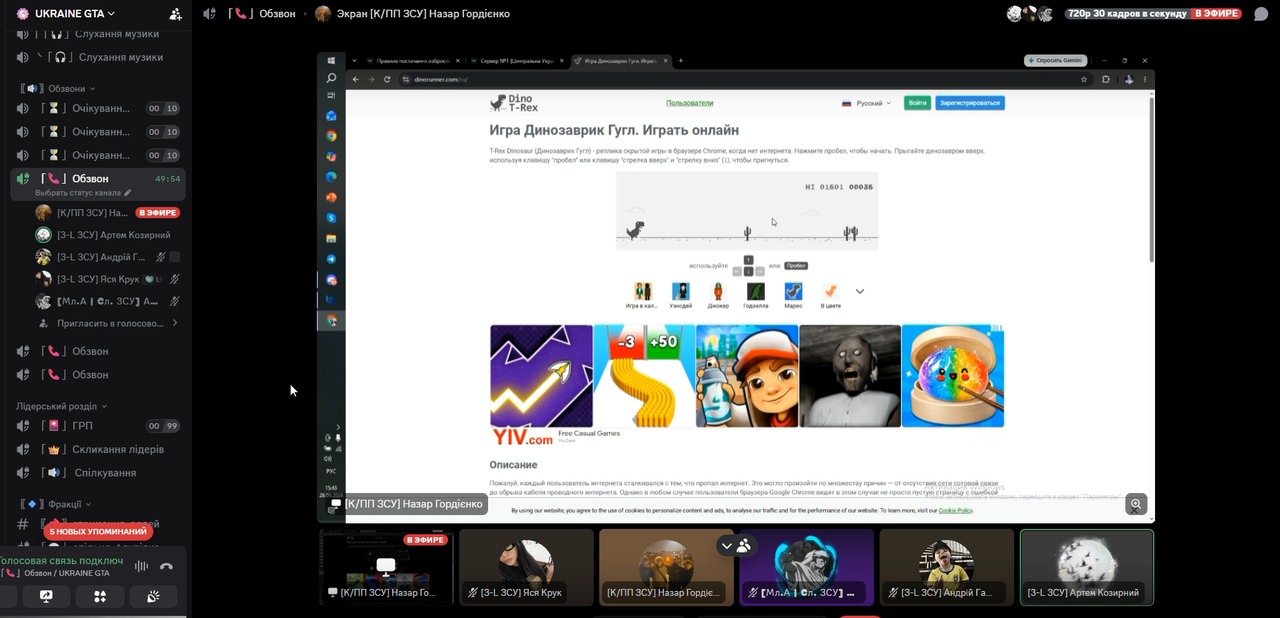
Task: Switch to the Сервер №1 Chrome tab
Action: pos(517,61)
